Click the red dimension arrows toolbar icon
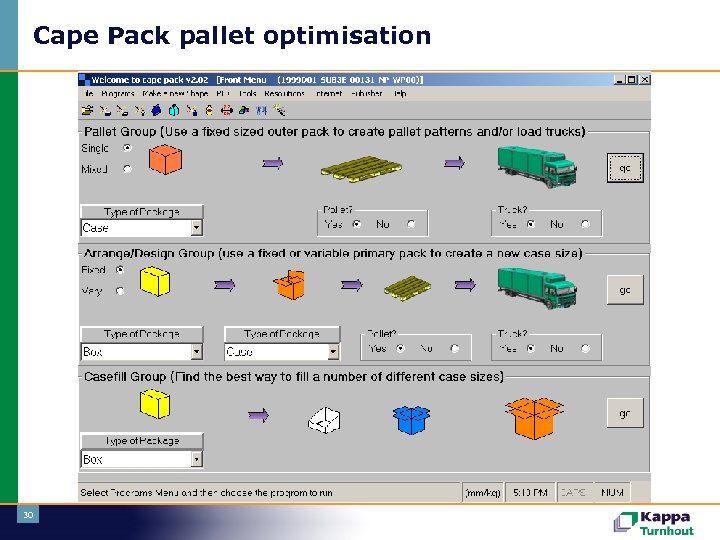This screenshot has height=540, width=720. [226, 110]
